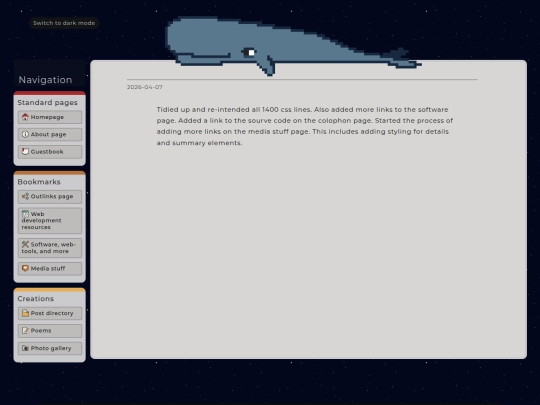Click the Media stuff icon
540x405 pixels.
tap(25, 268)
